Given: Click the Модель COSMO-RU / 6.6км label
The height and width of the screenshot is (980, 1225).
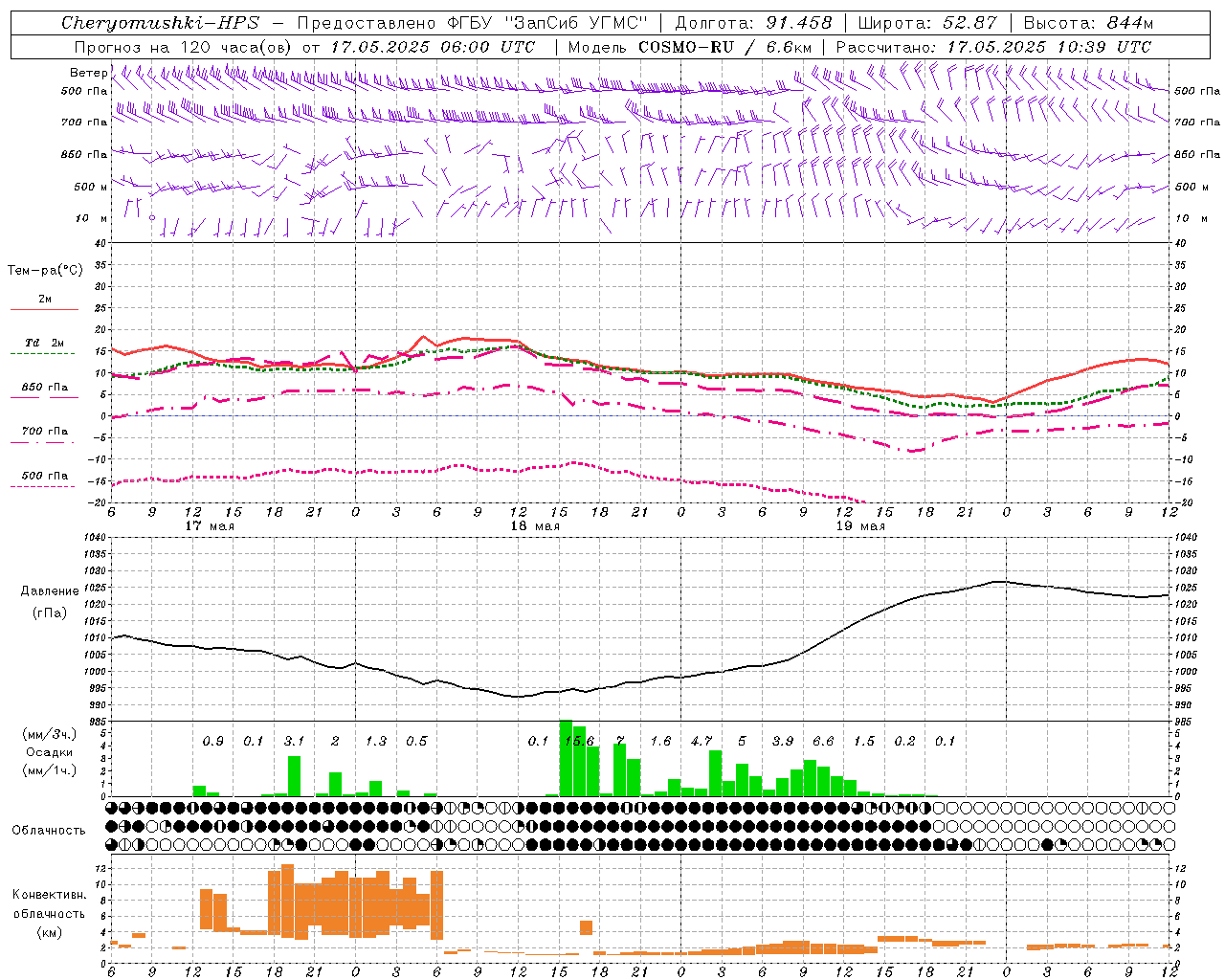Looking at the screenshot, I should [690, 47].
